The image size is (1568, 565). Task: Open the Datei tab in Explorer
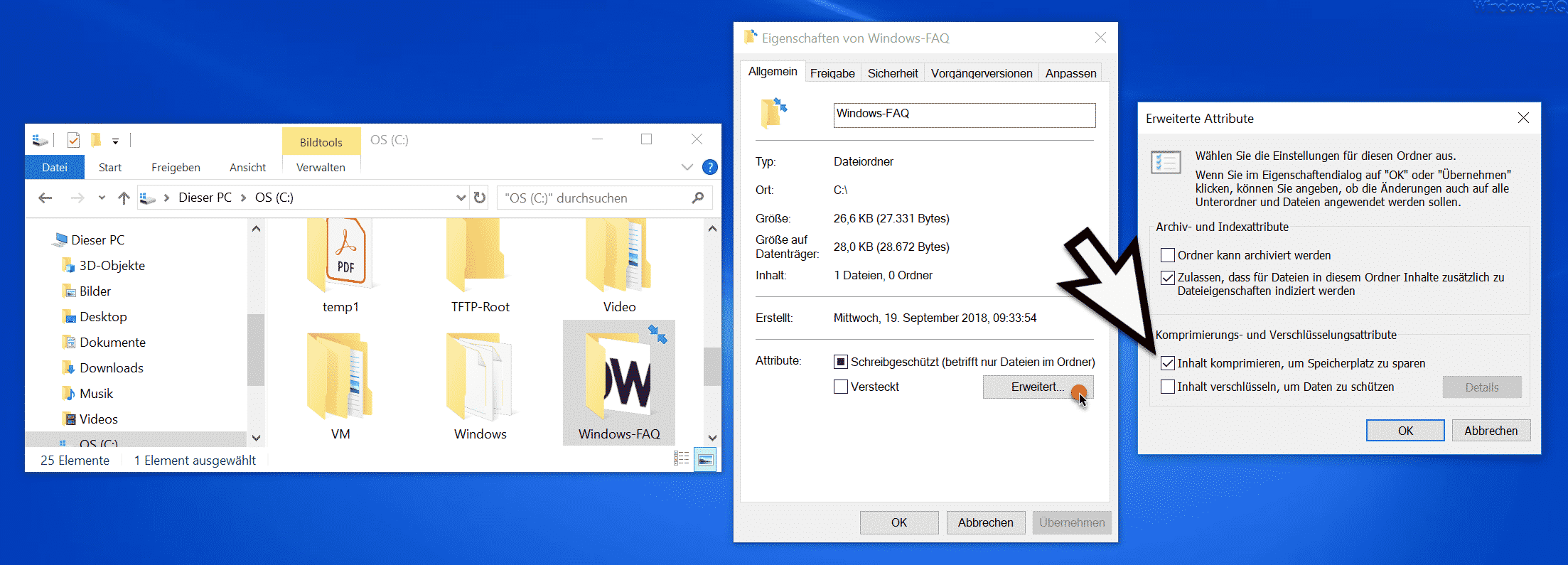(55, 167)
